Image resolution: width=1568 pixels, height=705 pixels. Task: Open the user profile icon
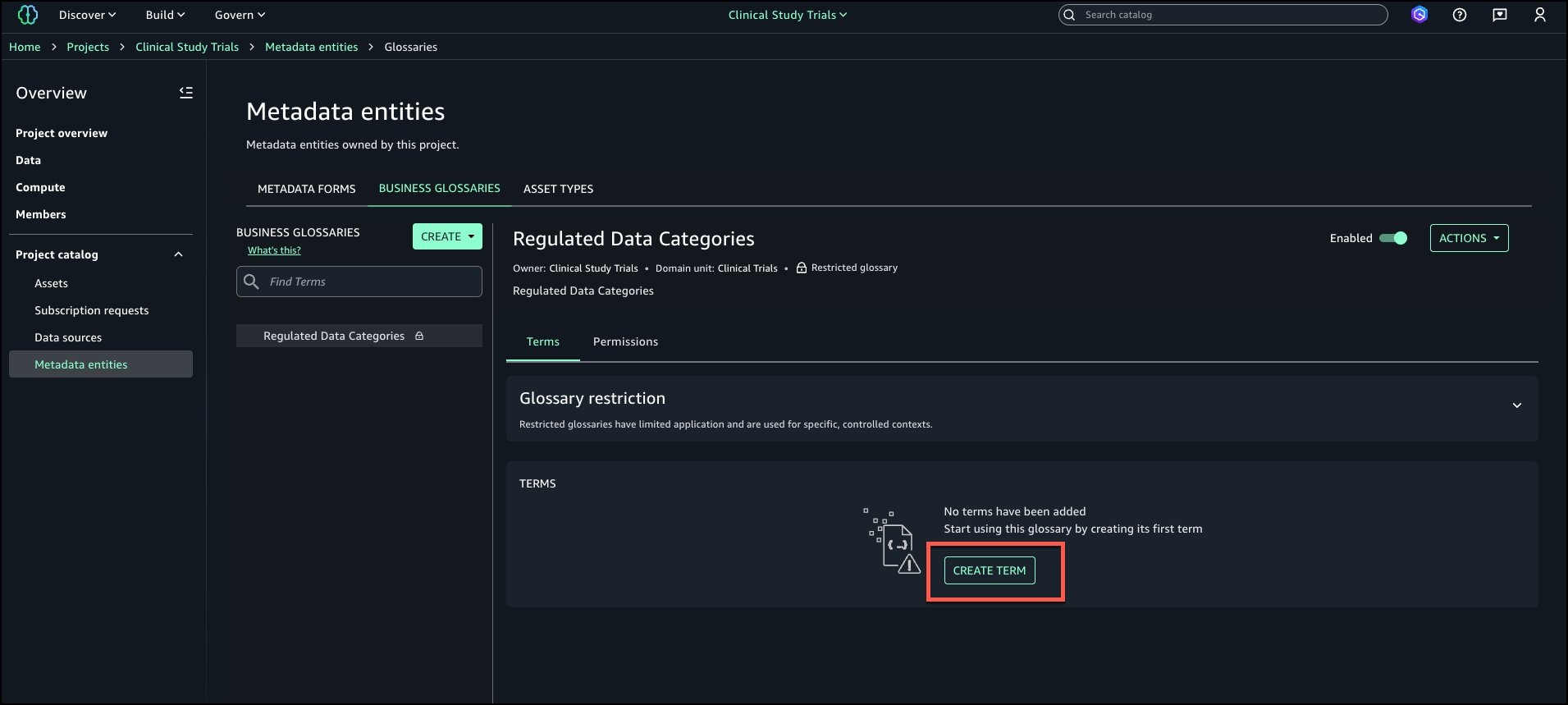(1539, 15)
